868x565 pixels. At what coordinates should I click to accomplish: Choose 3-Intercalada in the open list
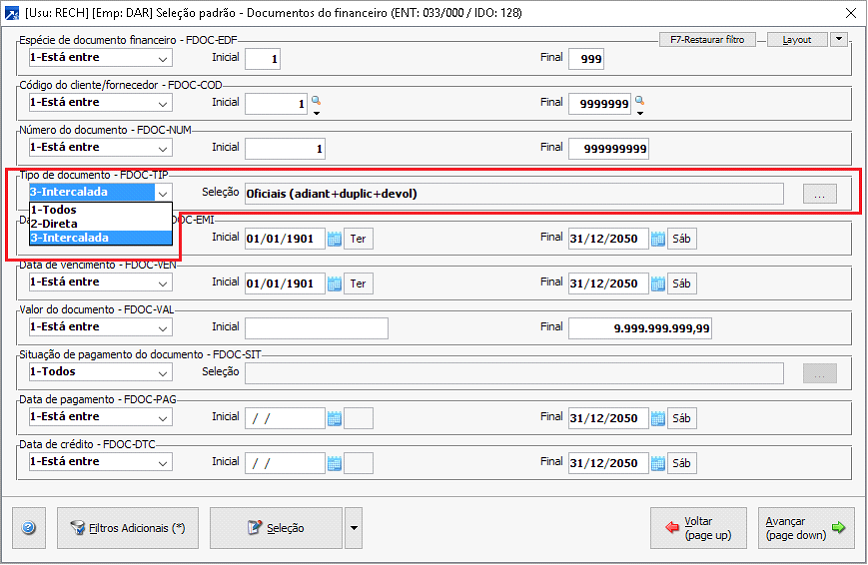pos(101,237)
